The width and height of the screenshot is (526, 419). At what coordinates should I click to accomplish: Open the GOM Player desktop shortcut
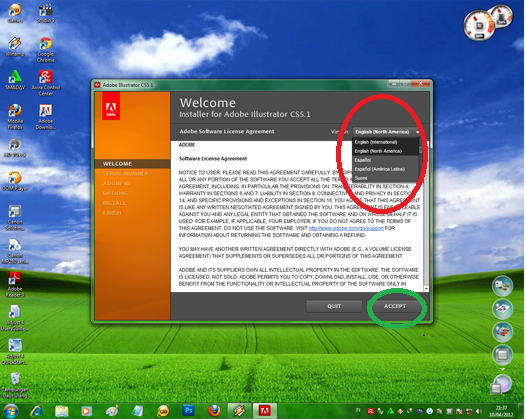click(15, 181)
